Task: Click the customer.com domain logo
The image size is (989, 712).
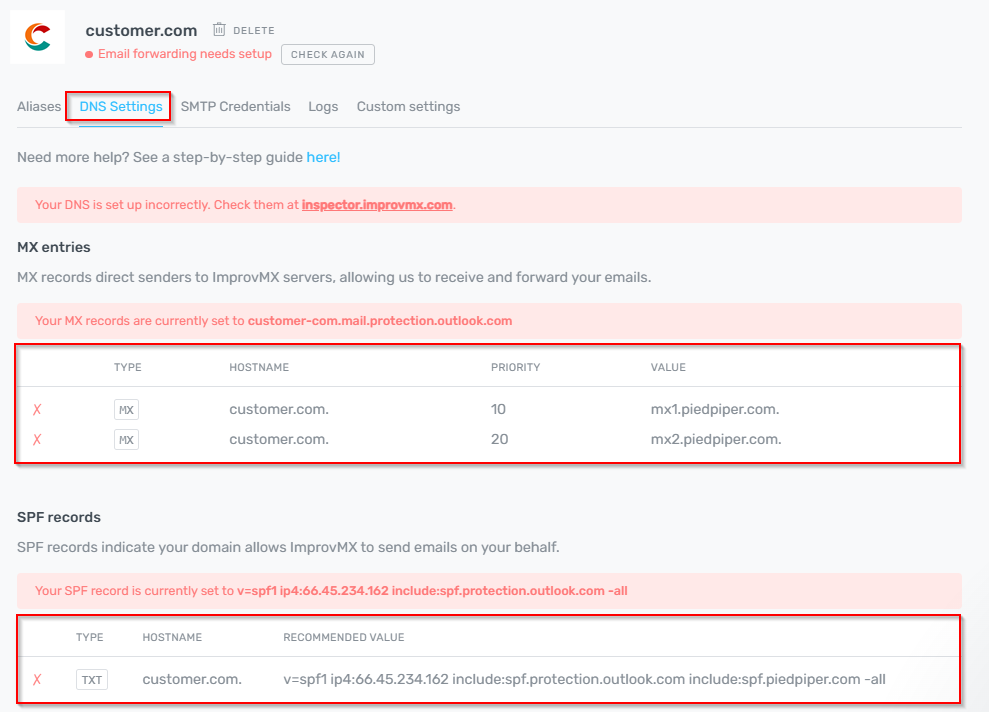Action: coord(38,37)
